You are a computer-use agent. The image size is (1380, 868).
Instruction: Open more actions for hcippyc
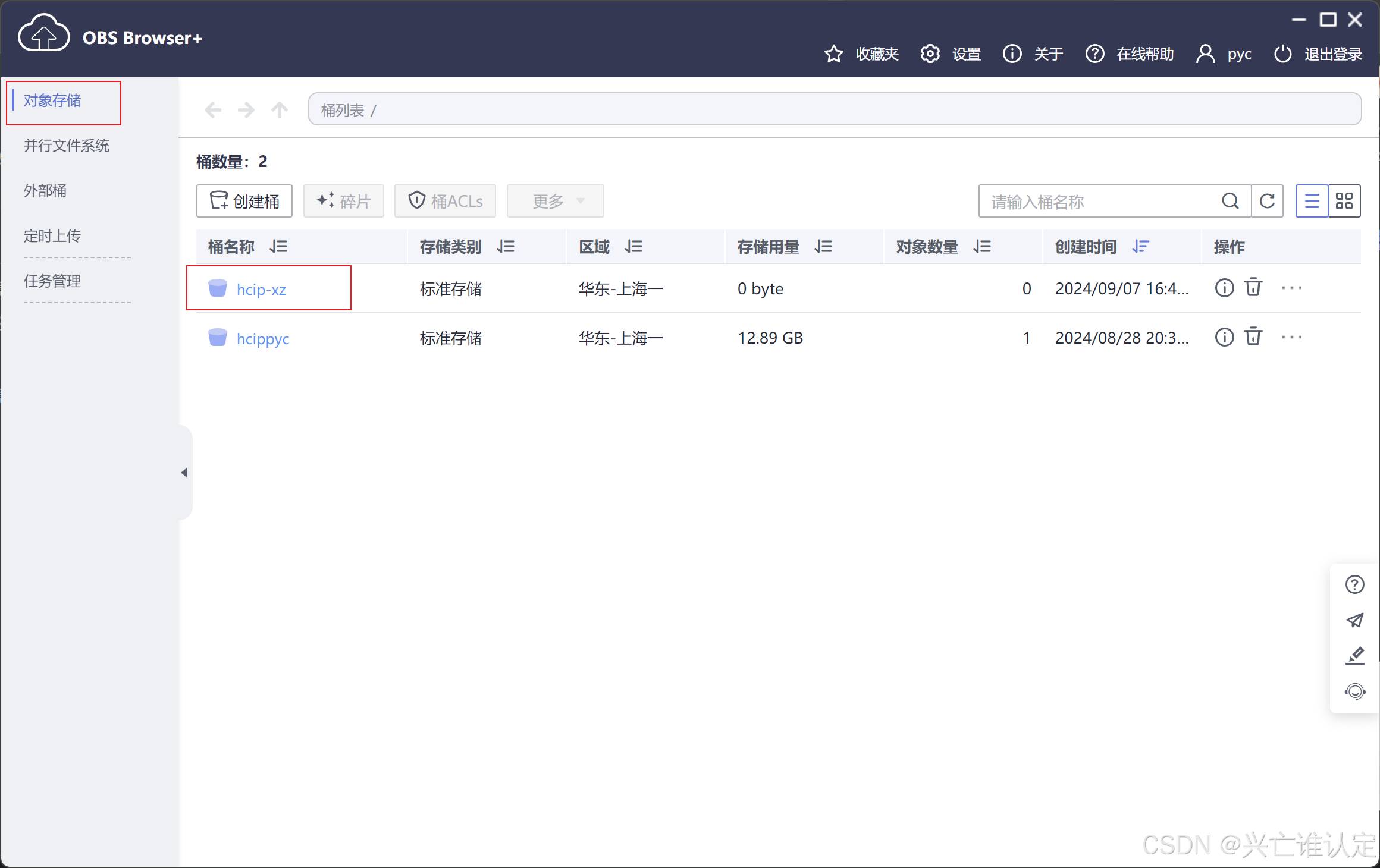1291,338
